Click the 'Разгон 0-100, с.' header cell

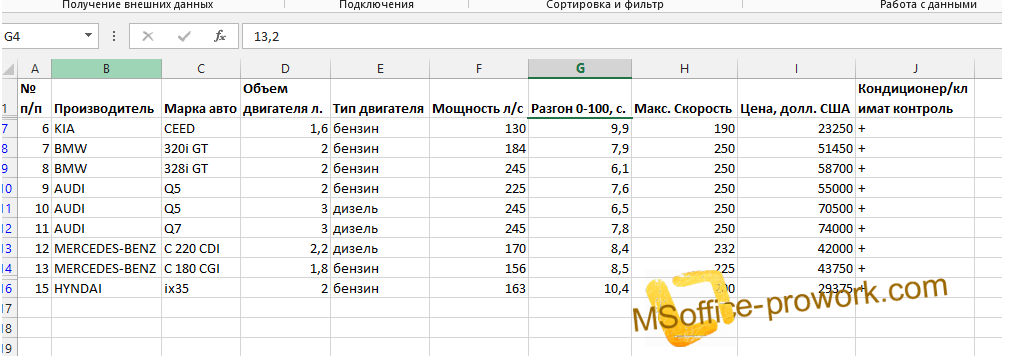coord(580,98)
